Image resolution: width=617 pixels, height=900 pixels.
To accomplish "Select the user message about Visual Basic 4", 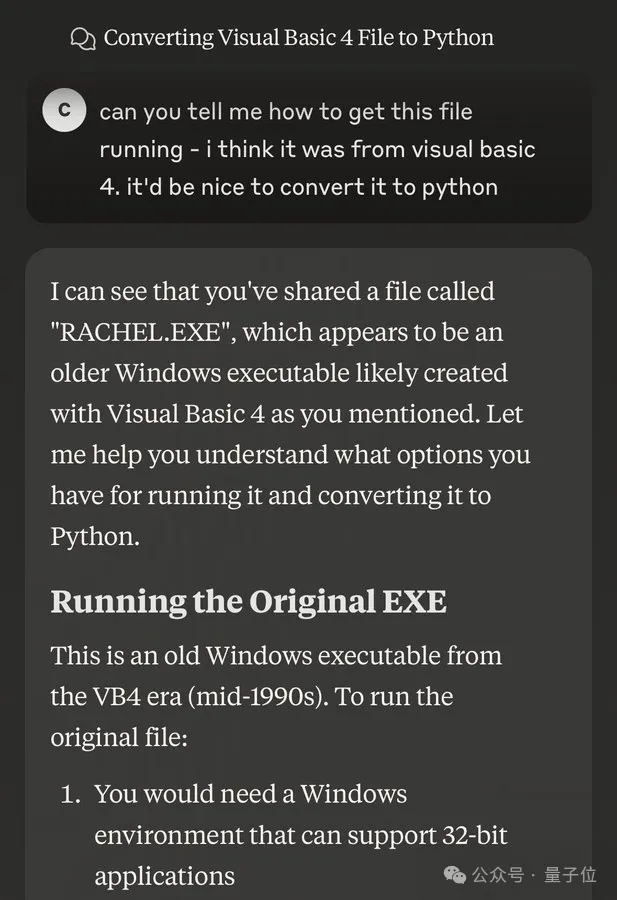I will pos(317,149).
